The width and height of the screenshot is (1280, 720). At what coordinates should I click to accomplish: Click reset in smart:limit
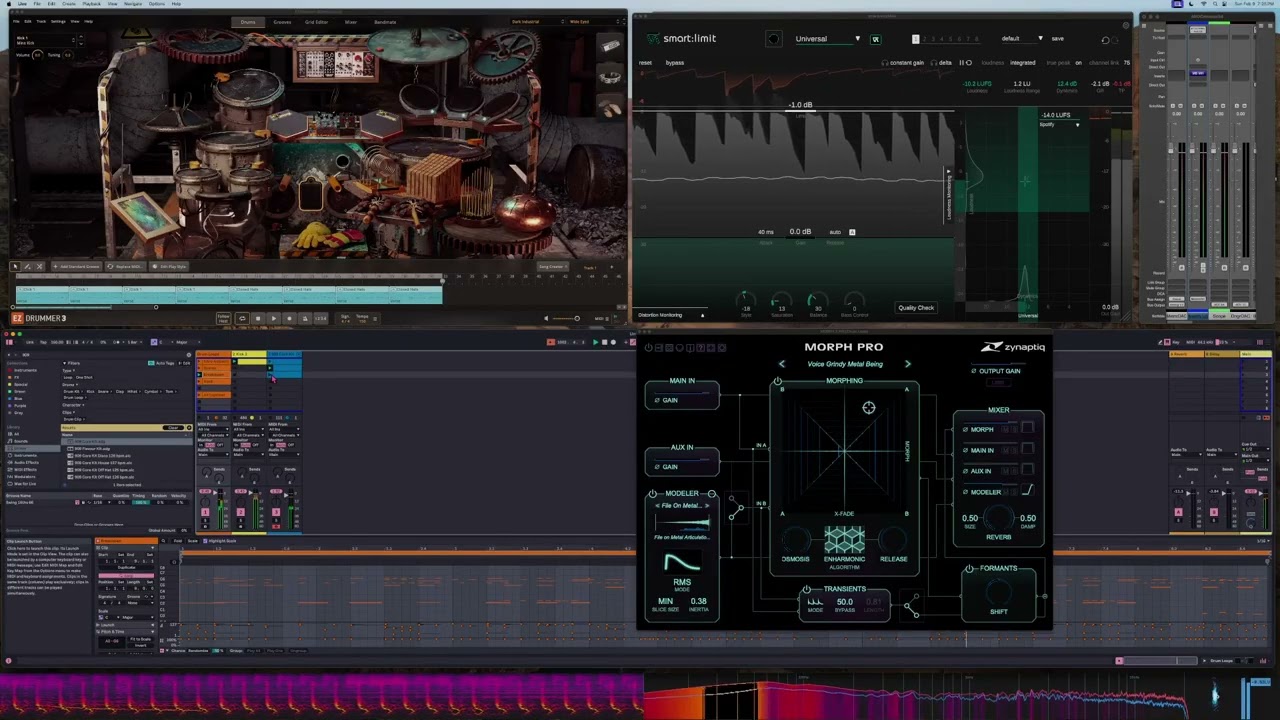click(x=645, y=63)
